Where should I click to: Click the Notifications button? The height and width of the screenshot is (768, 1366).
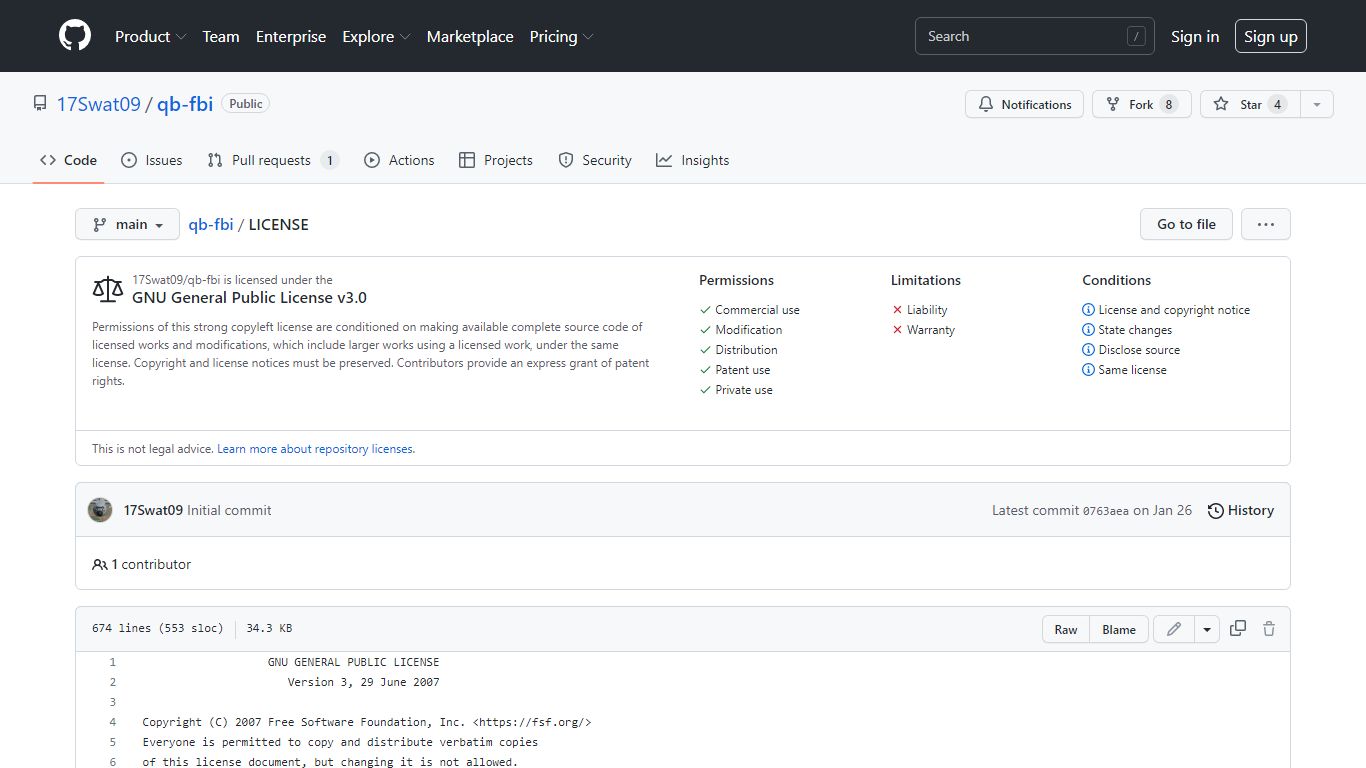pyautogui.click(x=1024, y=104)
